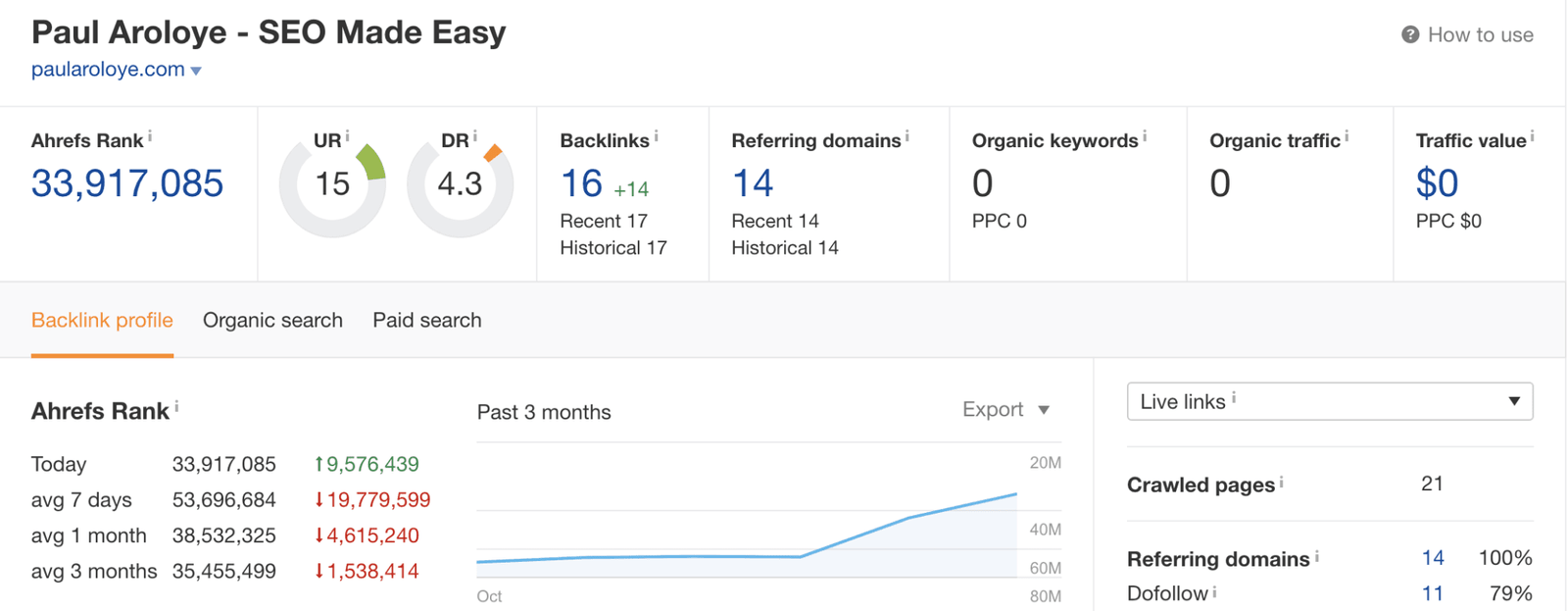This screenshot has width=1568, height=611.
Task: Click avg 1 month change 4,615,240
Action: point(367,535)
